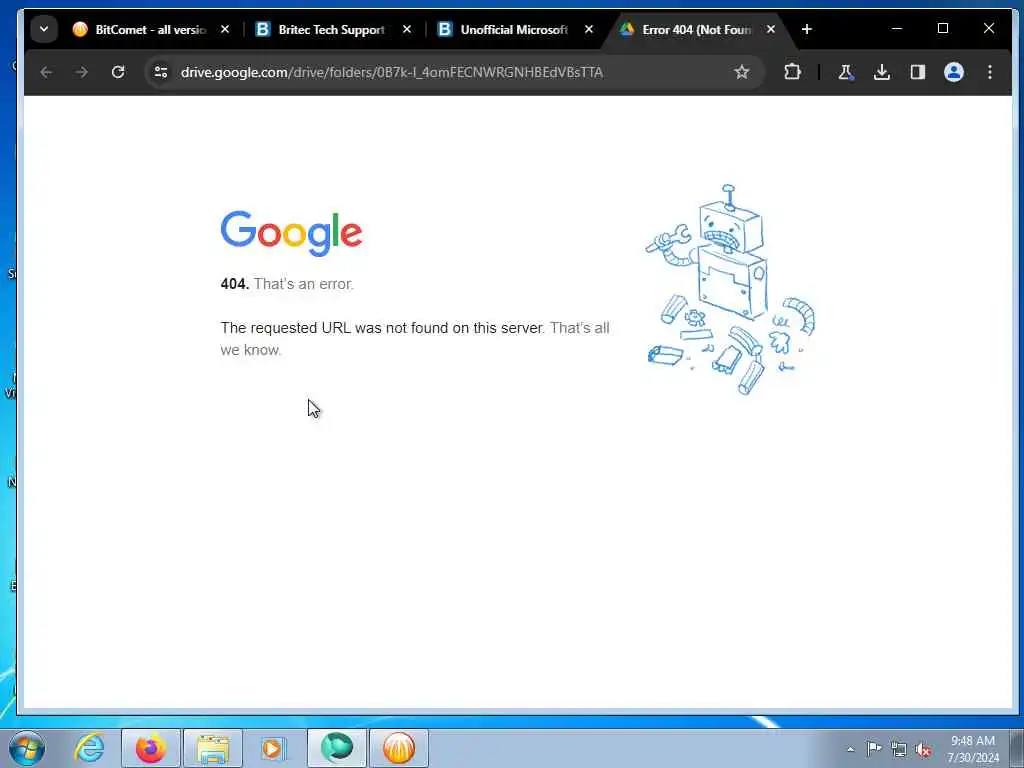
Task: Bookmark this page with the star
Action: (741, 72)
